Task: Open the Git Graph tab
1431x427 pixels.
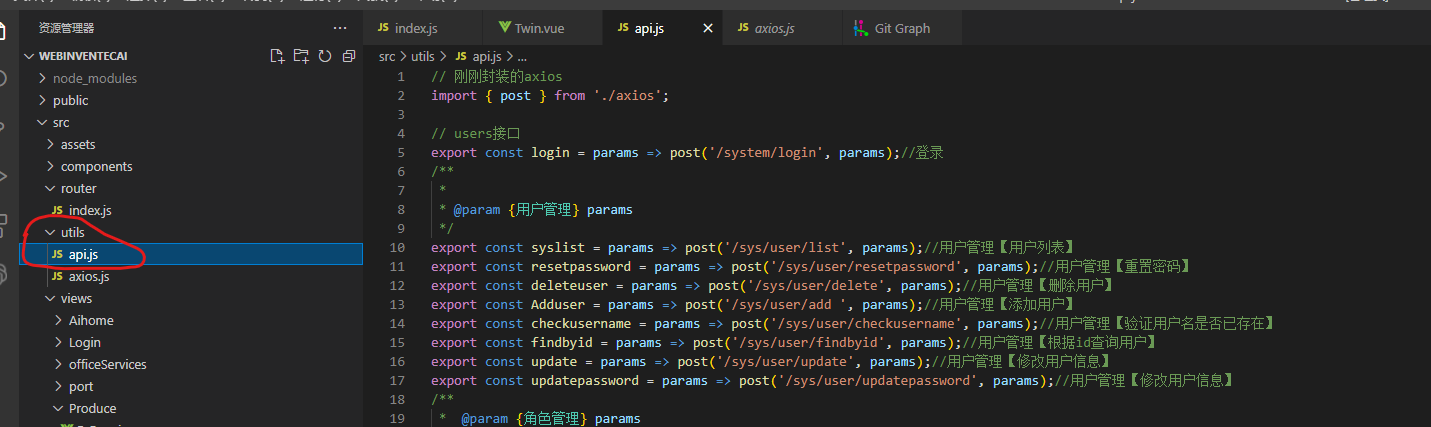Action: point(902,28)
